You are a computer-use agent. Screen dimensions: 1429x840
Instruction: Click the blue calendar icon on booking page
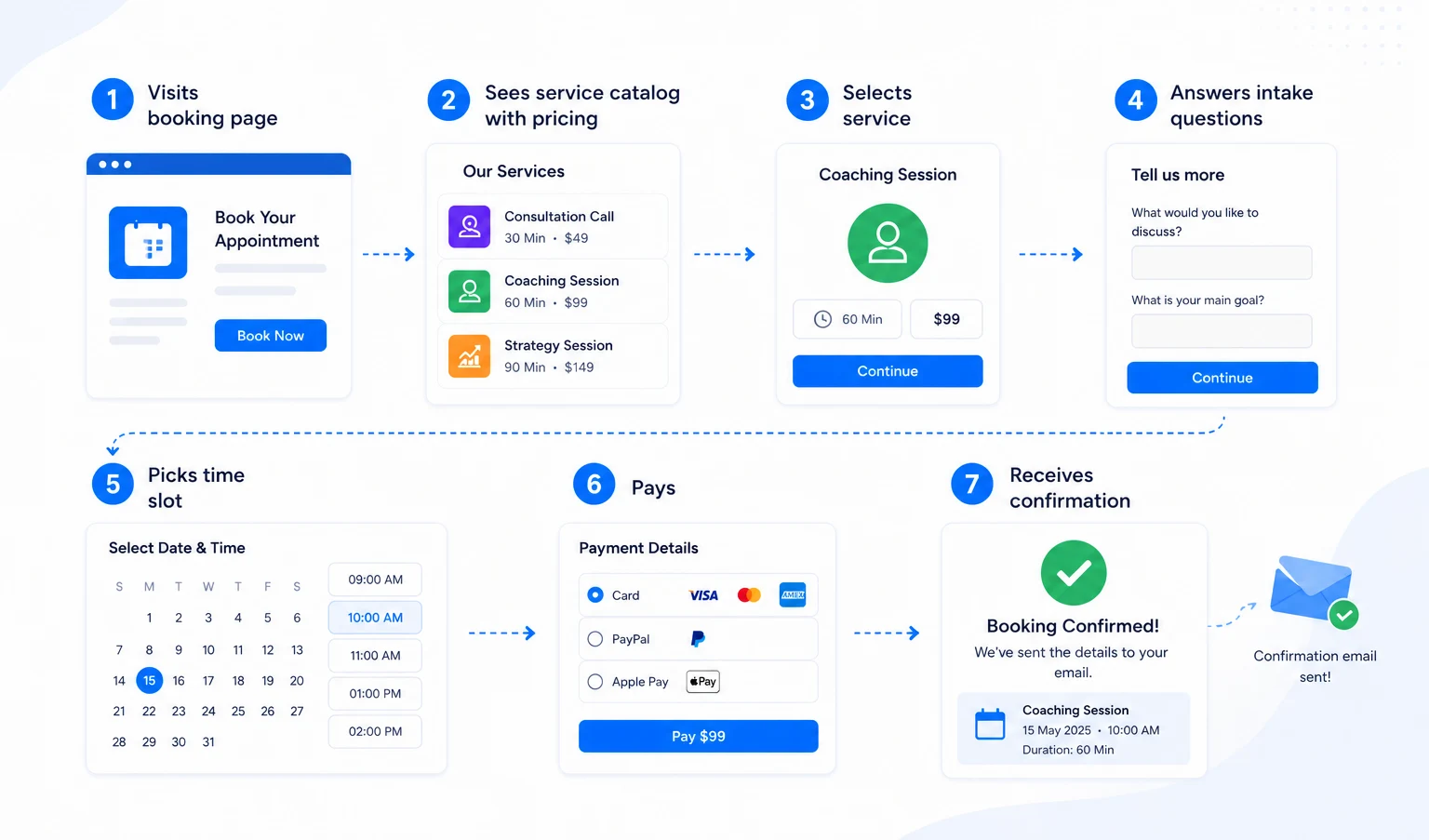coord(148,243)
